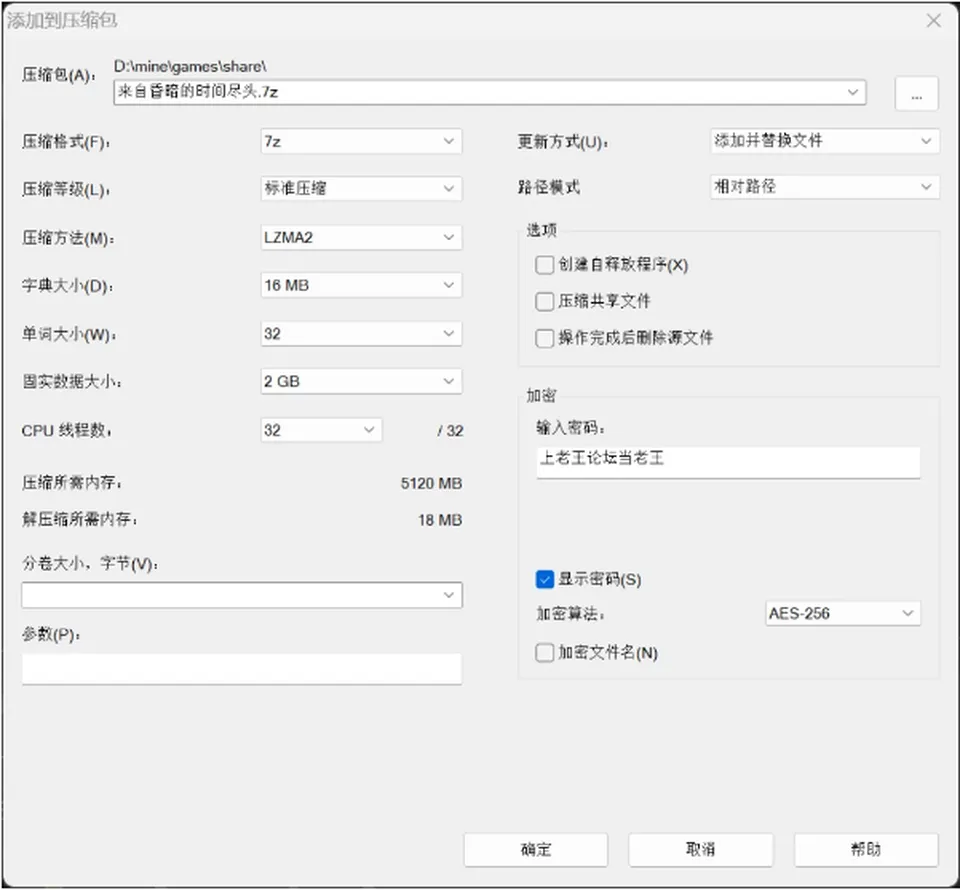Expand the 固实数据大小 dropdown showing 2 GB
This screenshot has height=890, width=960.
(x=361, y=381)
